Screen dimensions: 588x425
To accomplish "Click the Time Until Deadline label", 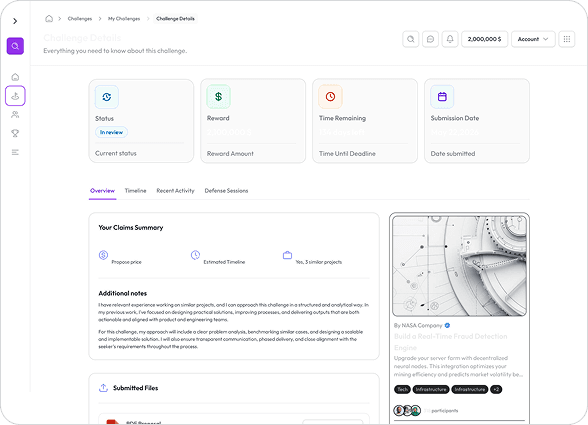I will click(x=347, y=153).
